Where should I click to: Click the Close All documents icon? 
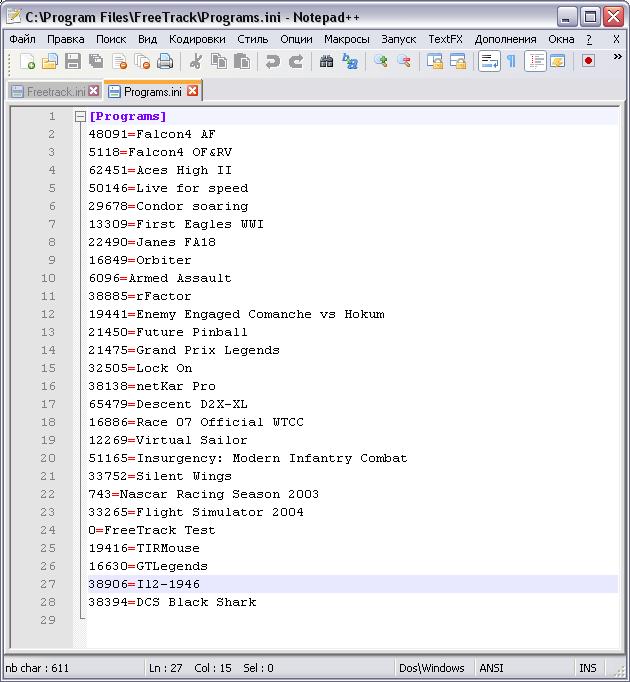[142, 61]
